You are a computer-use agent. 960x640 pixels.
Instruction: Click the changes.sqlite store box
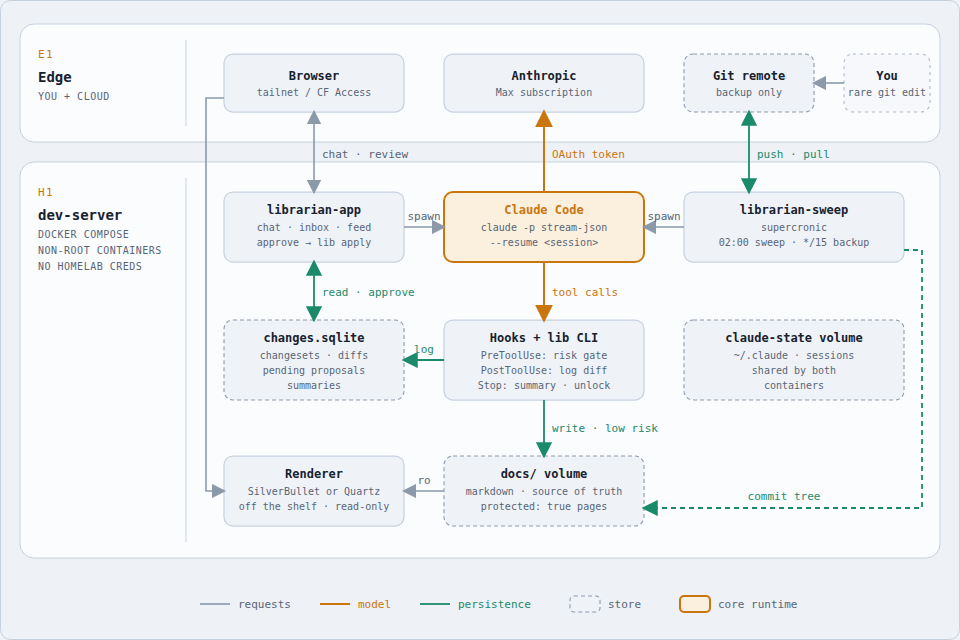(x=313, y=360)
